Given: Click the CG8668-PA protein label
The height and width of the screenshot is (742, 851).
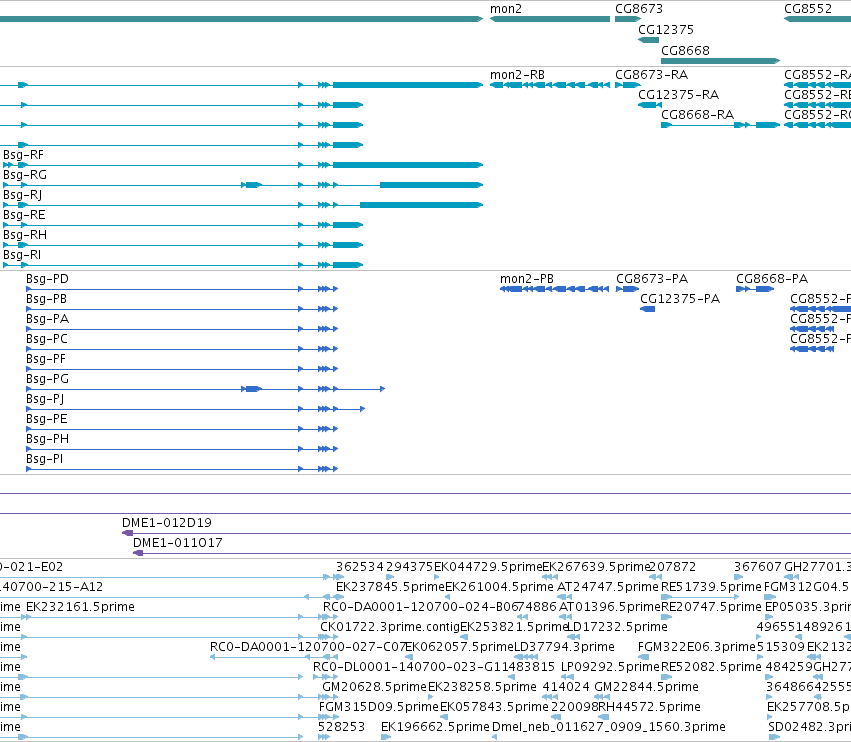Looking at the screenshot, I should pos(772,279).
